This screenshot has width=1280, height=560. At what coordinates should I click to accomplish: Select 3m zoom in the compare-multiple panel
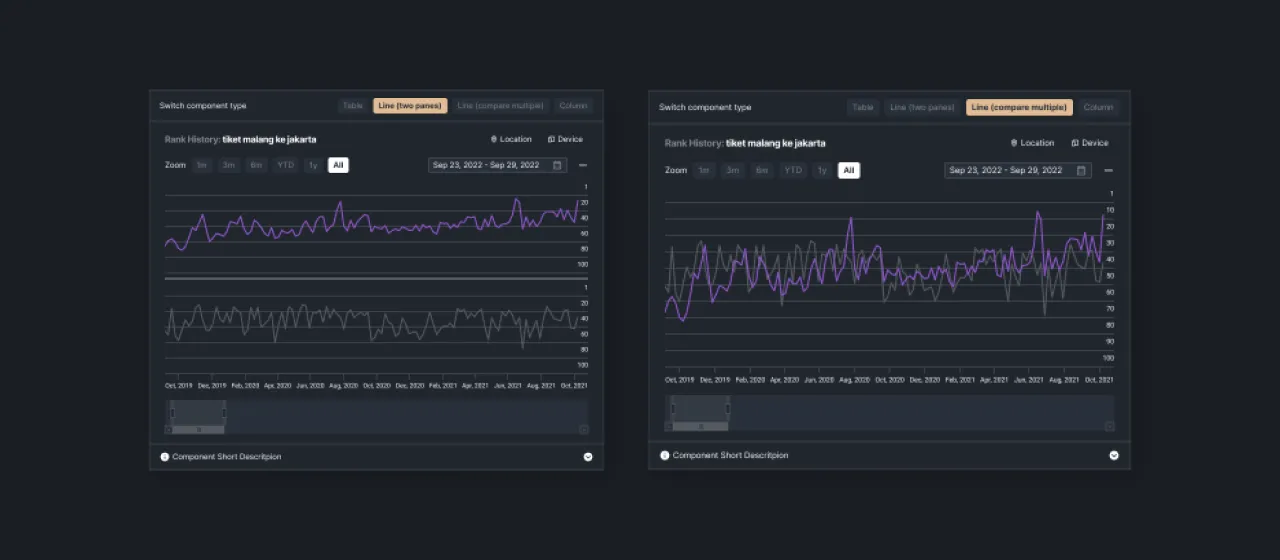(x=733, y=170)
